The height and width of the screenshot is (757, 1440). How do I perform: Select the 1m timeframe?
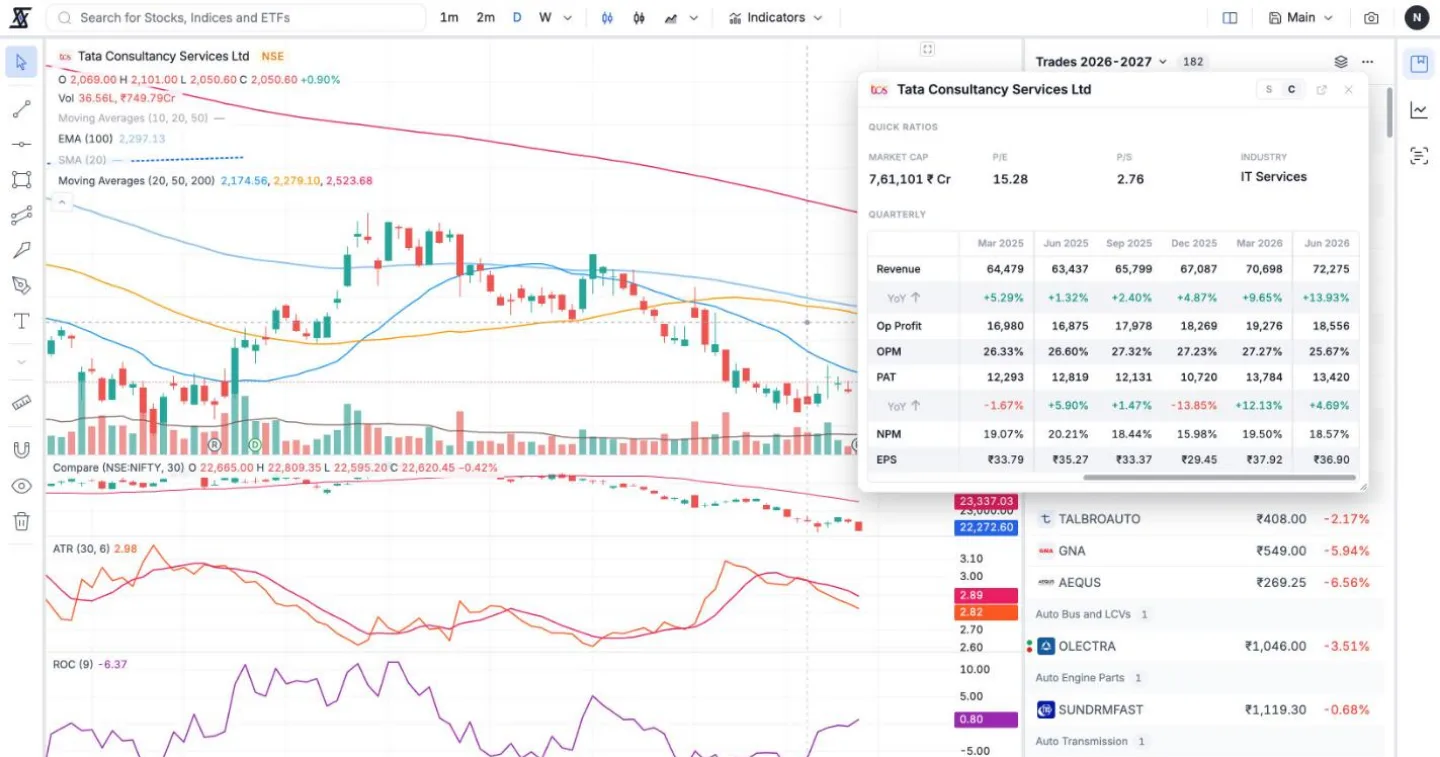pos(450,18)
